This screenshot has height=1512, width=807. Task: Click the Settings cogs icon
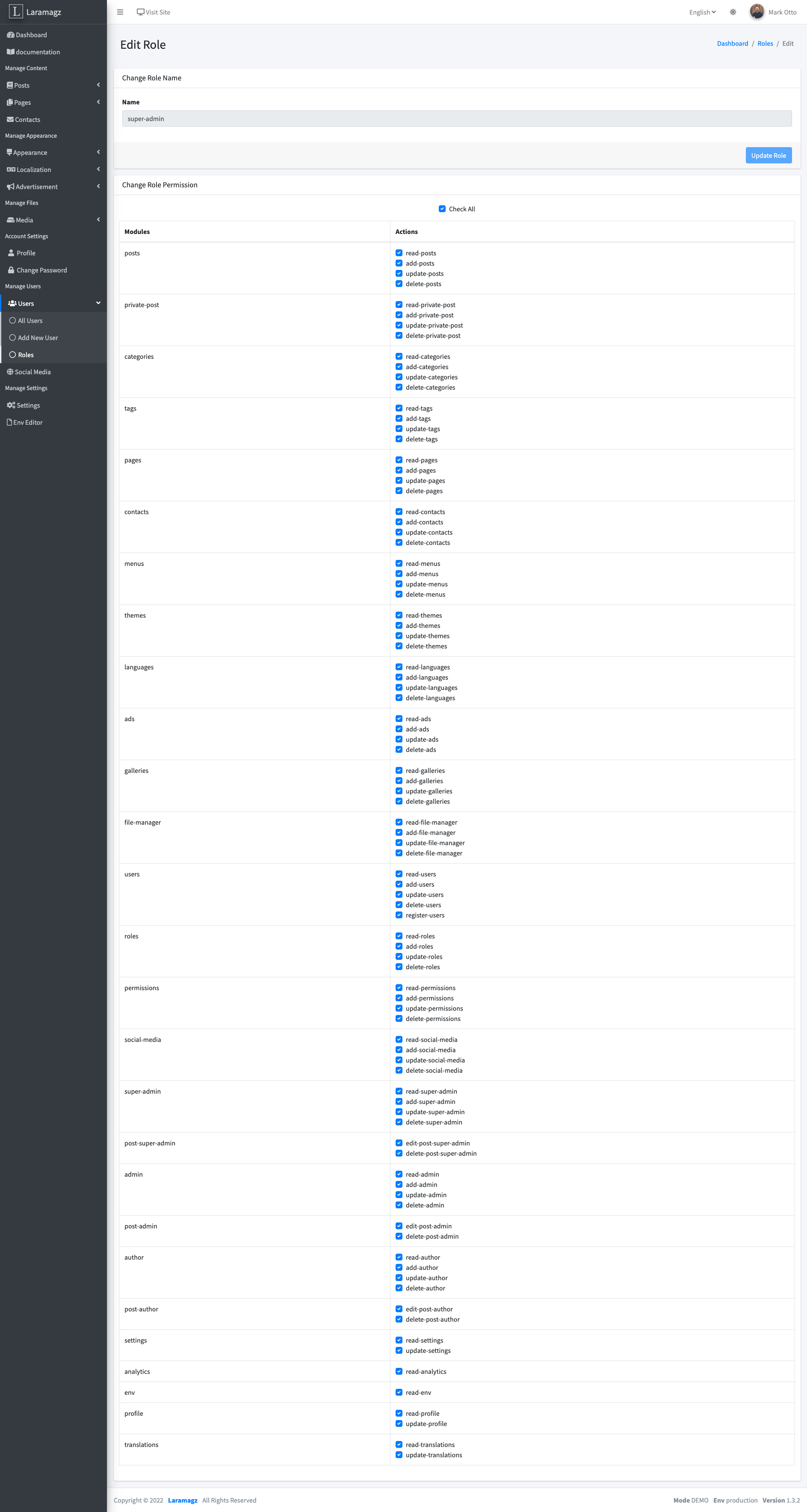tap(11, 405)
